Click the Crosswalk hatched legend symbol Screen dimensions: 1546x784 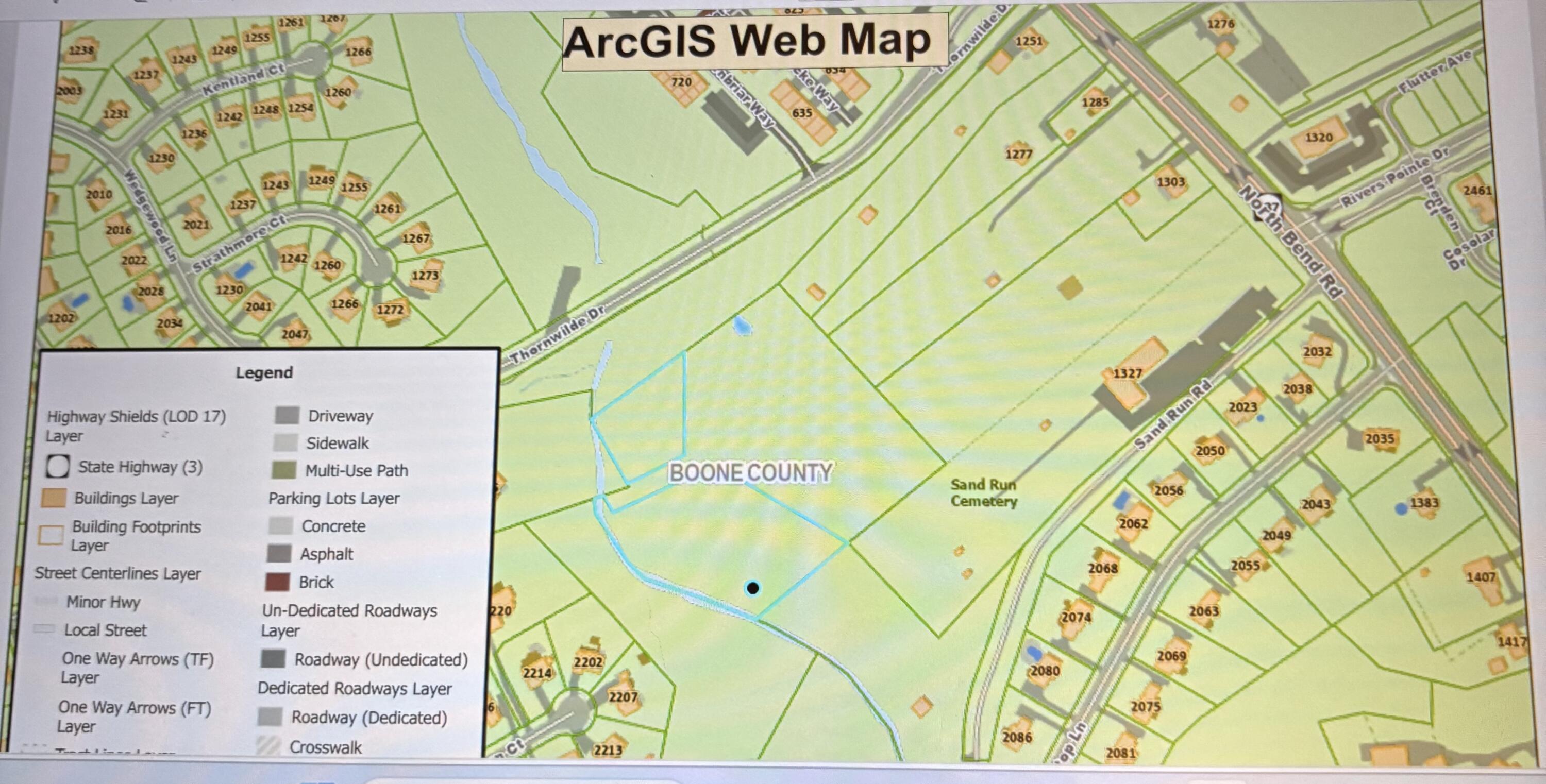(x=268, y=745)
